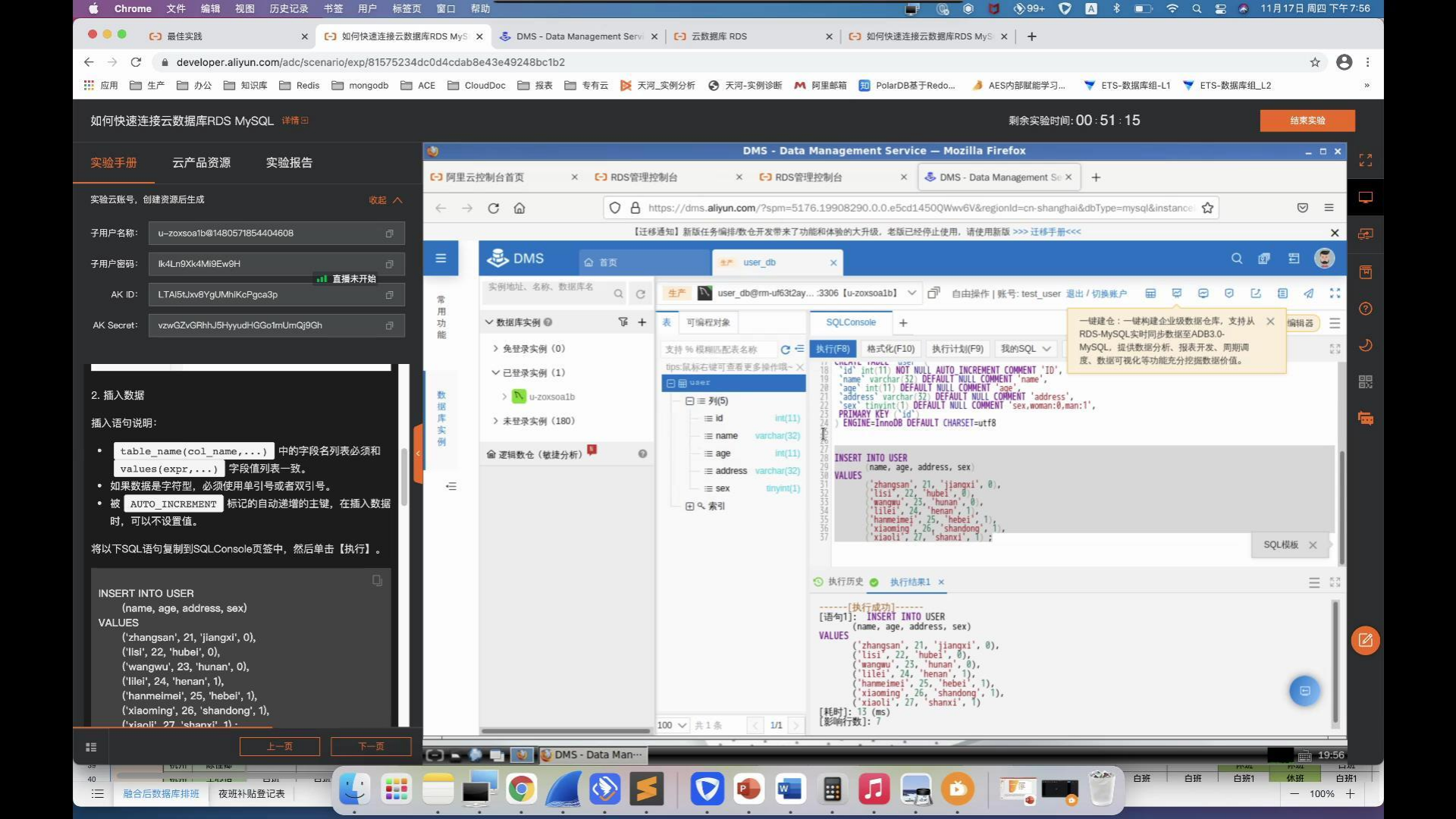Viewport: 1456px width, 819px height.
Task: Open the 历史记录 menu in Chrome
Action: click(x=288, y=8)
